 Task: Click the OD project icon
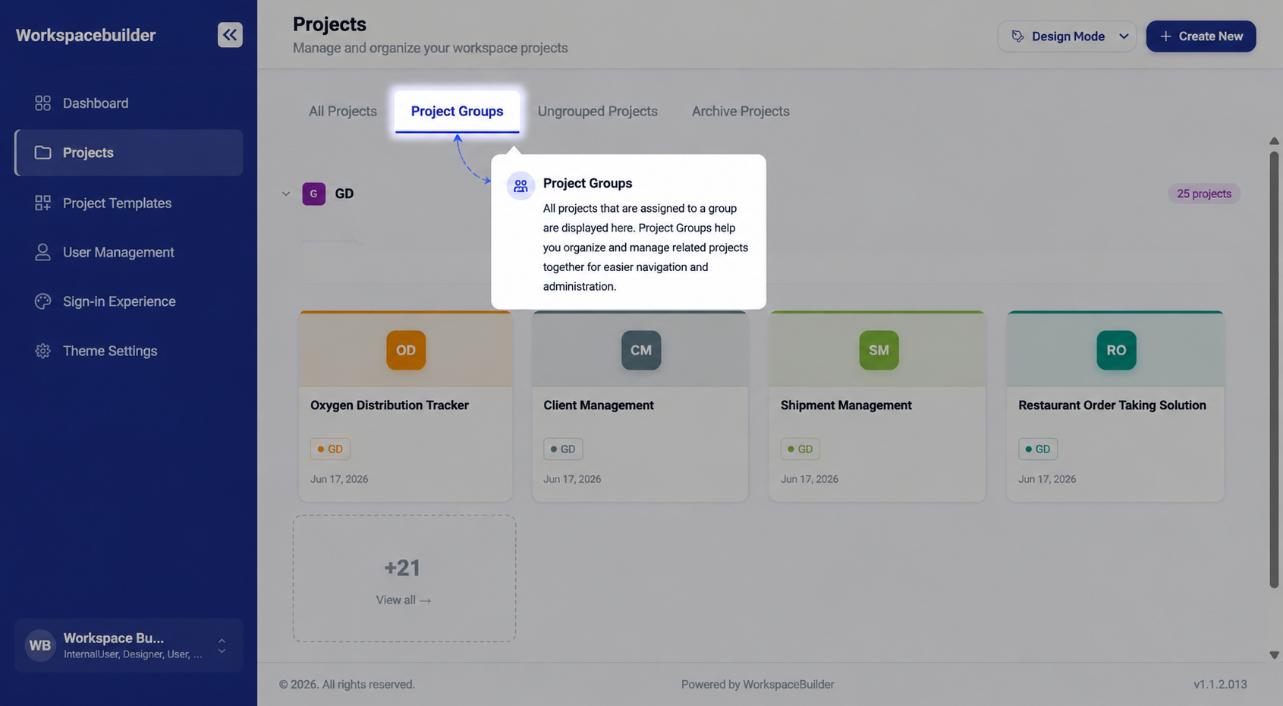click(406, 350)
